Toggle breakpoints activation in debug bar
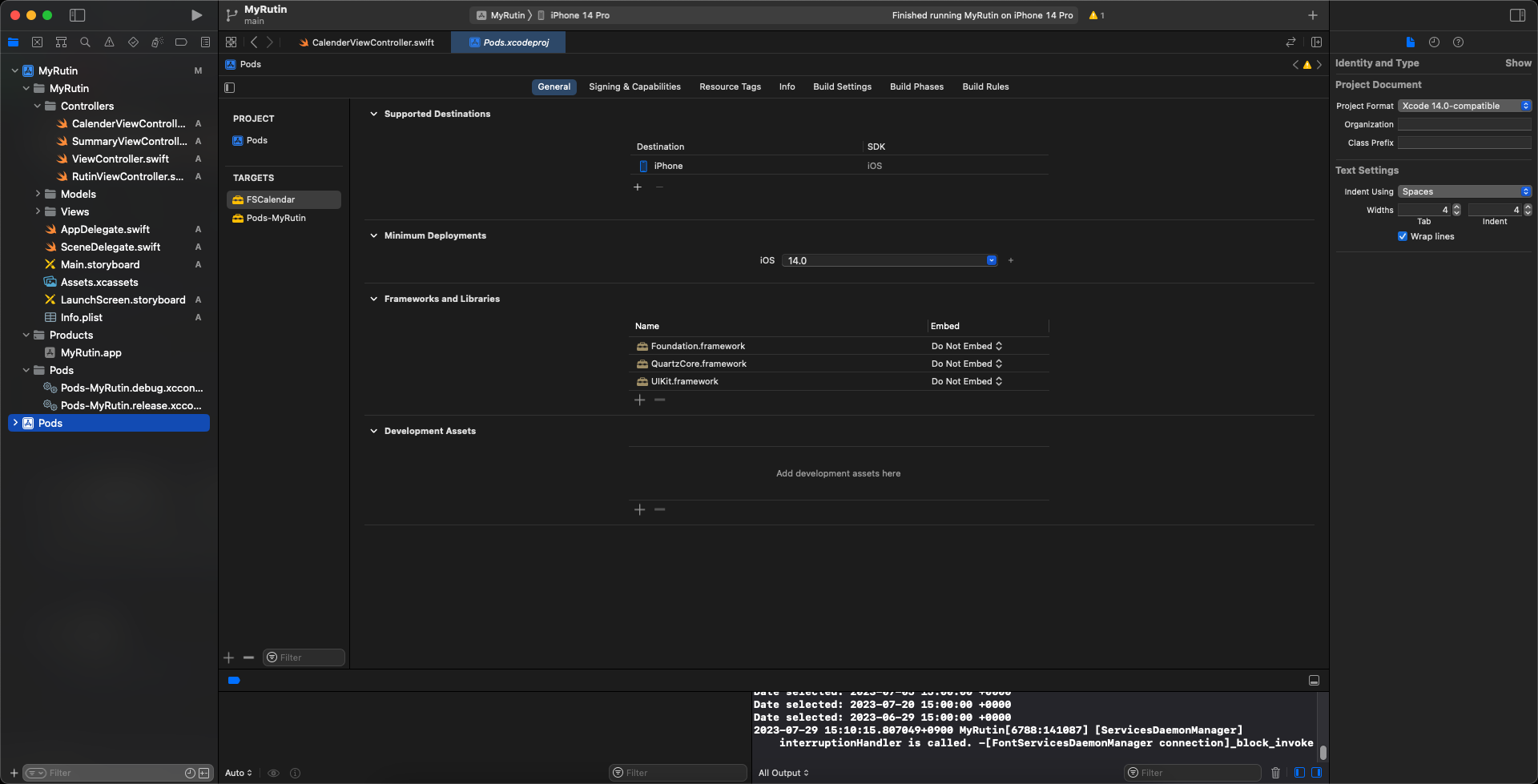1538x784 pixels. pos(234,680)
